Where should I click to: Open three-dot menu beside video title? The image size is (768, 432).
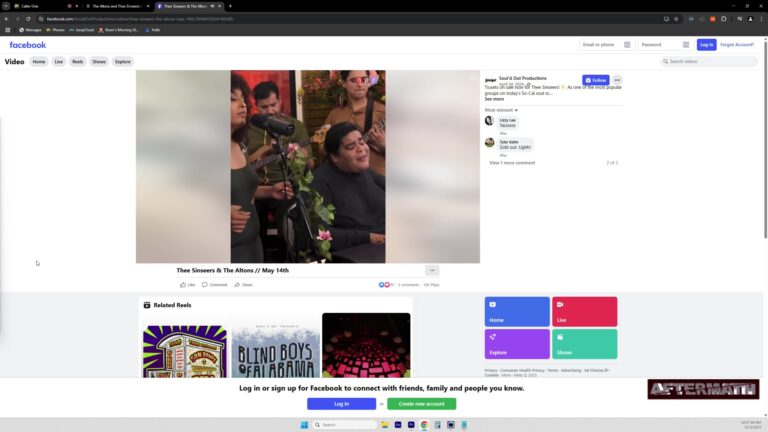[x=432, y=270]
